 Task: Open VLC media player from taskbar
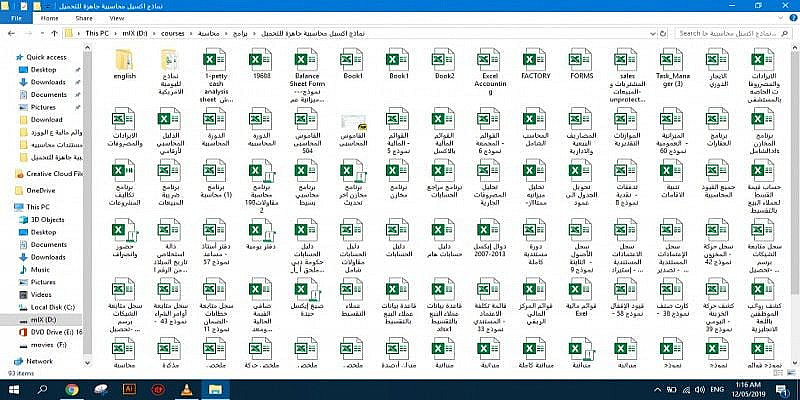point(186,390)
